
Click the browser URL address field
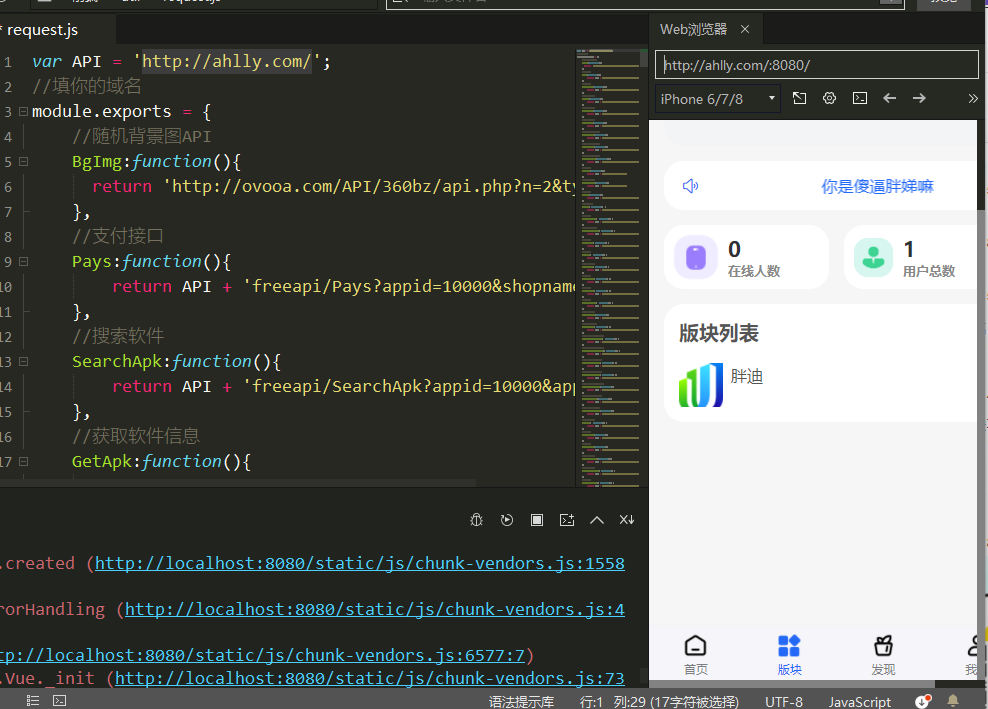(x=816, y=64)
